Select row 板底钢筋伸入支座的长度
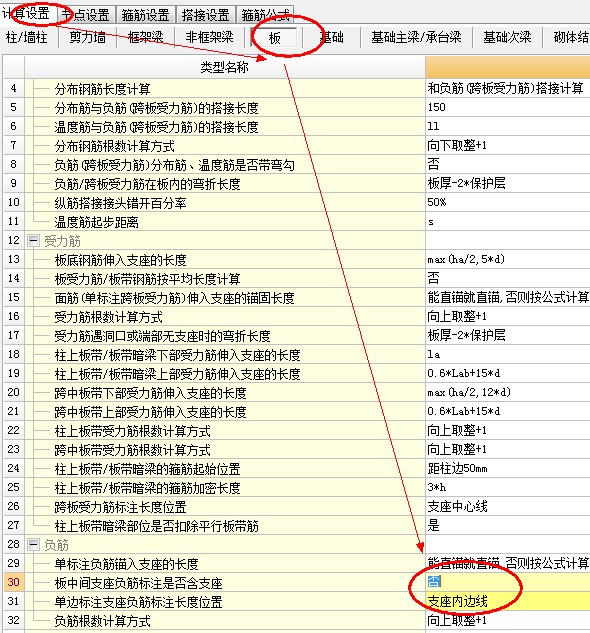 (225, 260)
